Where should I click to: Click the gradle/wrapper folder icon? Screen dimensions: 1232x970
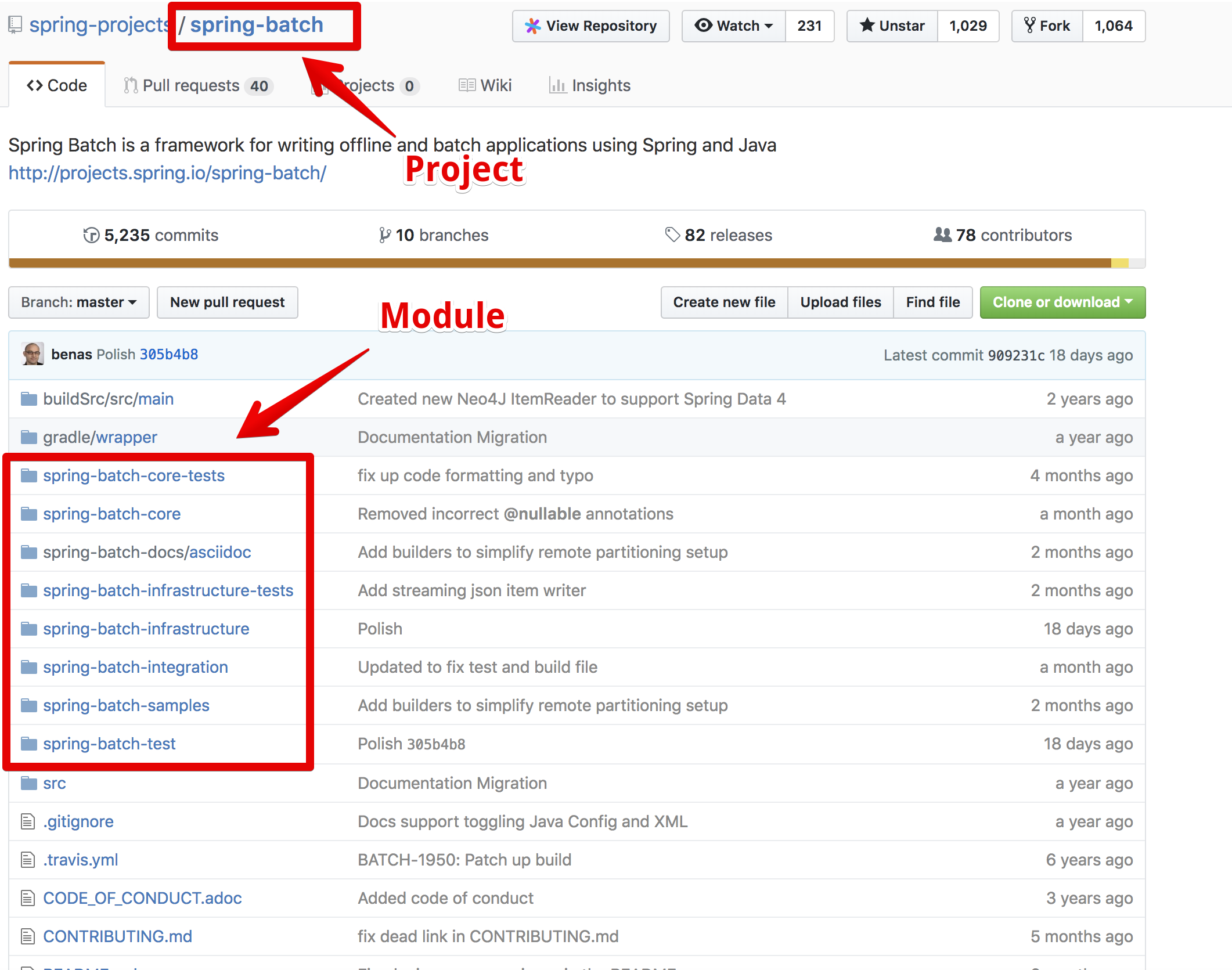point(28,437)
